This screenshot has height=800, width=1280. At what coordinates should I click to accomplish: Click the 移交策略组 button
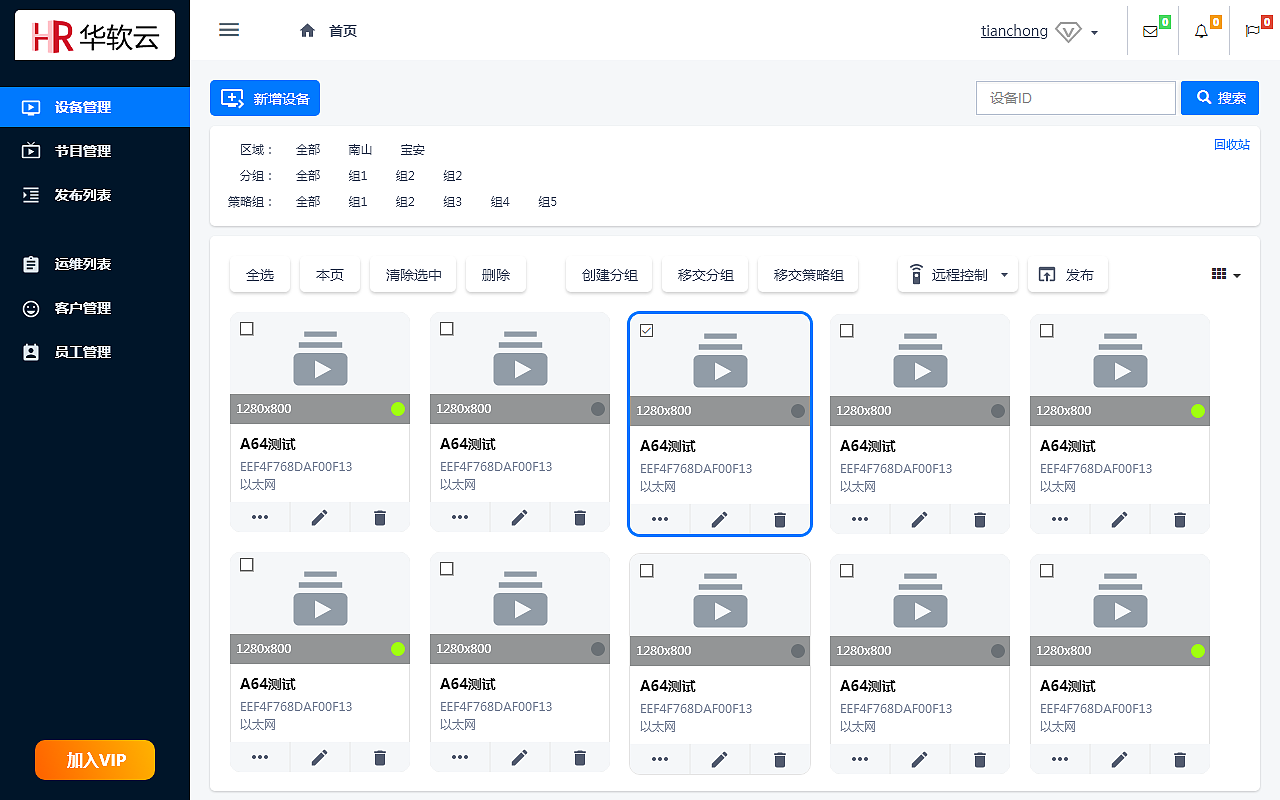pos(808,275)
